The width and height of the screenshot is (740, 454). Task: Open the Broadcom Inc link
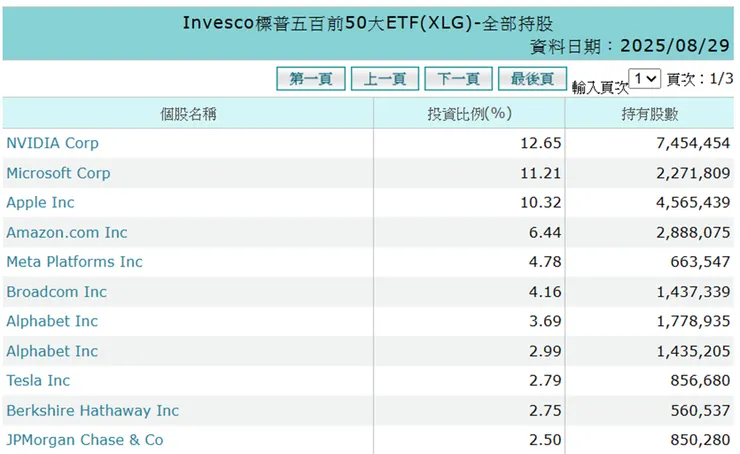(56, 292)
